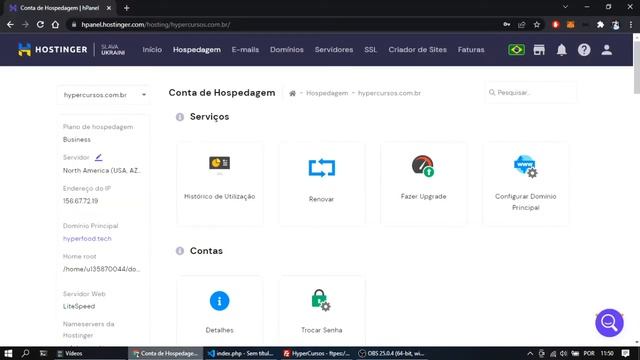
Task: Open Histórico de Utilização service card
Action: pyautogui.click(x=220, y=183)
